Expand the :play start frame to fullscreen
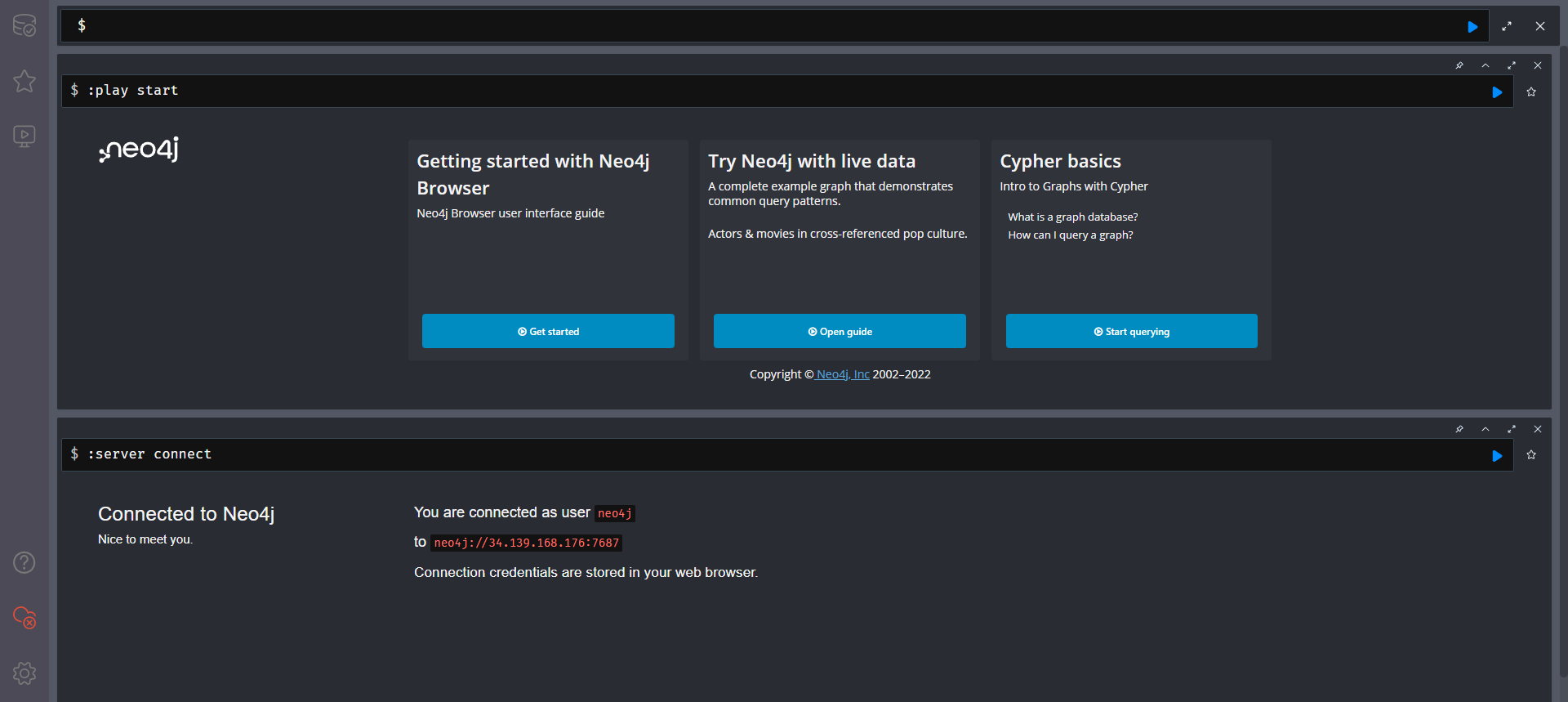This screenshot has width=1568, height=702. pos(1512,65)
